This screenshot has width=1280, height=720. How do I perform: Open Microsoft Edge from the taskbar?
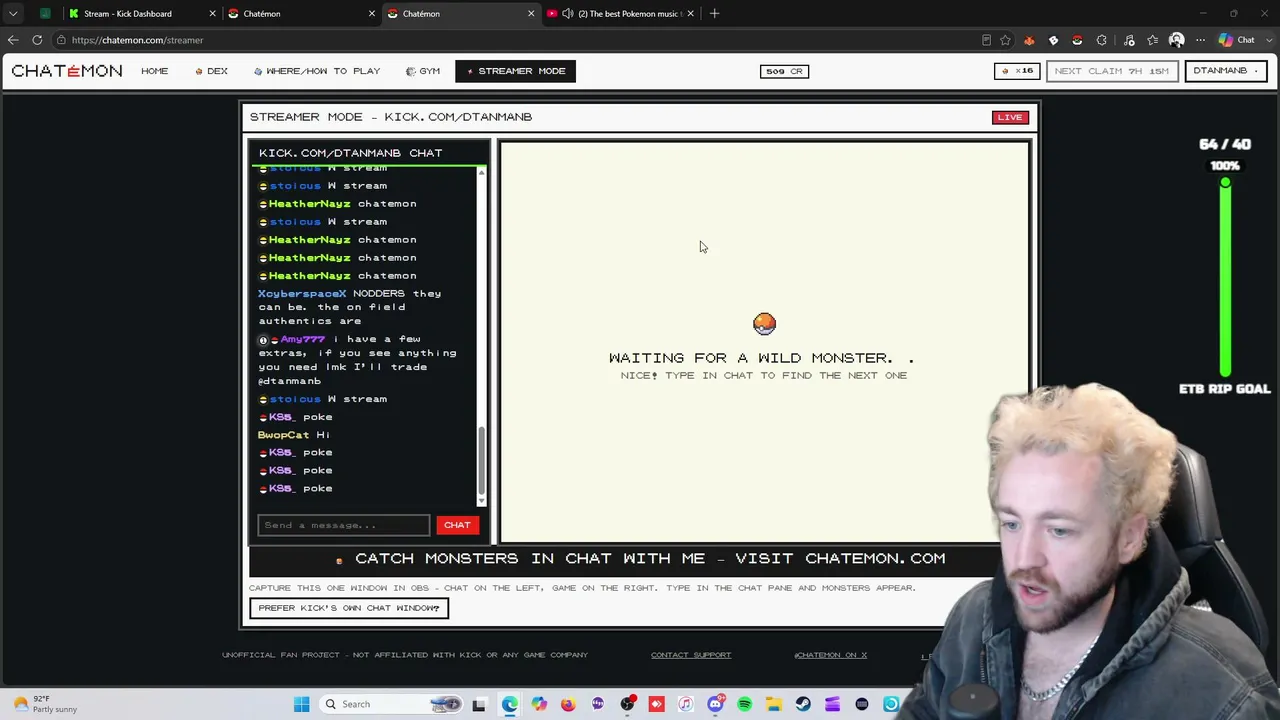(x=509, y=704)
